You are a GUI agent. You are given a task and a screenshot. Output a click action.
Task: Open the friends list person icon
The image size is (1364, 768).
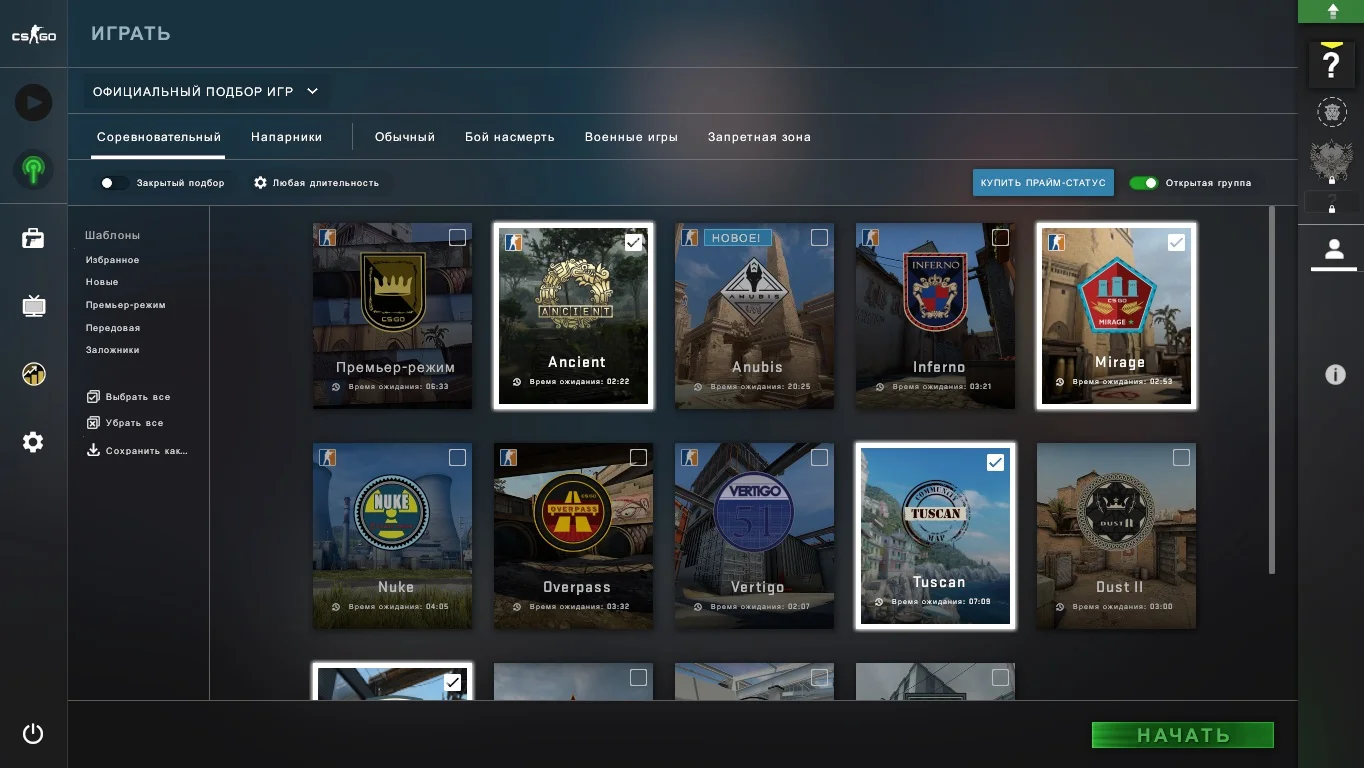1334,249
